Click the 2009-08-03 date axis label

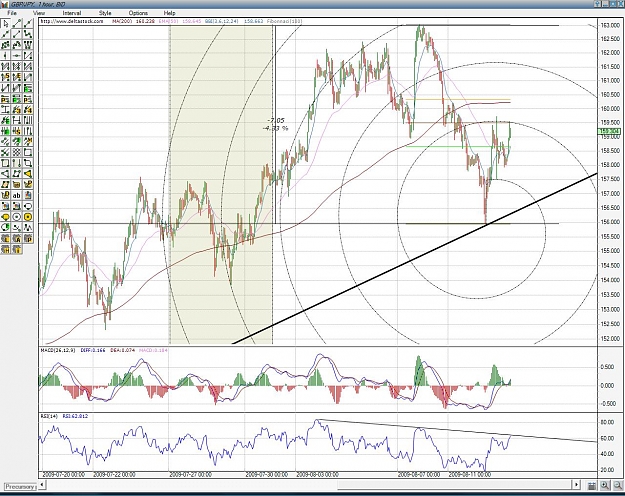[x=317, y=474]
